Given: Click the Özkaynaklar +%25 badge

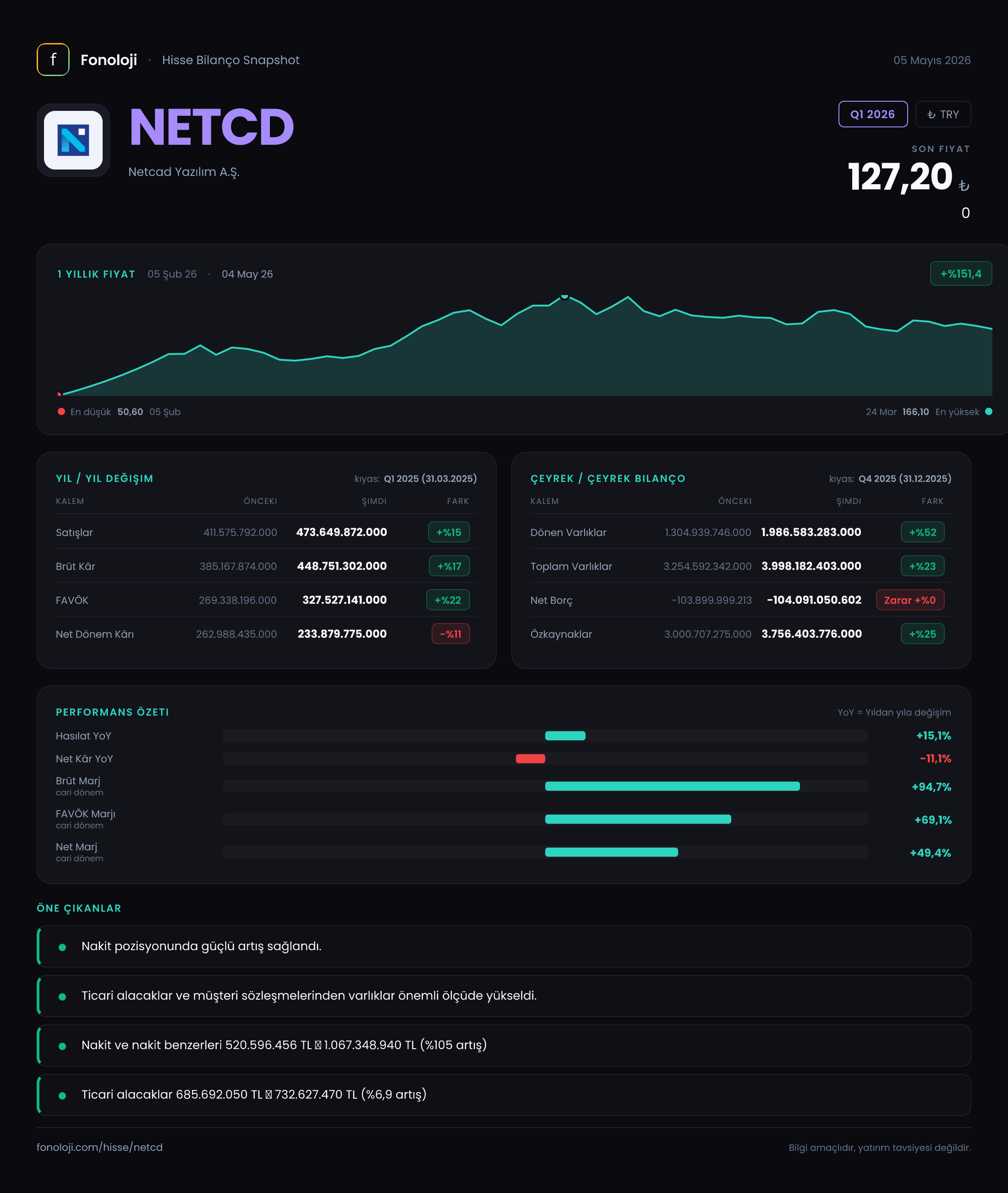Looking at the screenshot, I should 923,634.
